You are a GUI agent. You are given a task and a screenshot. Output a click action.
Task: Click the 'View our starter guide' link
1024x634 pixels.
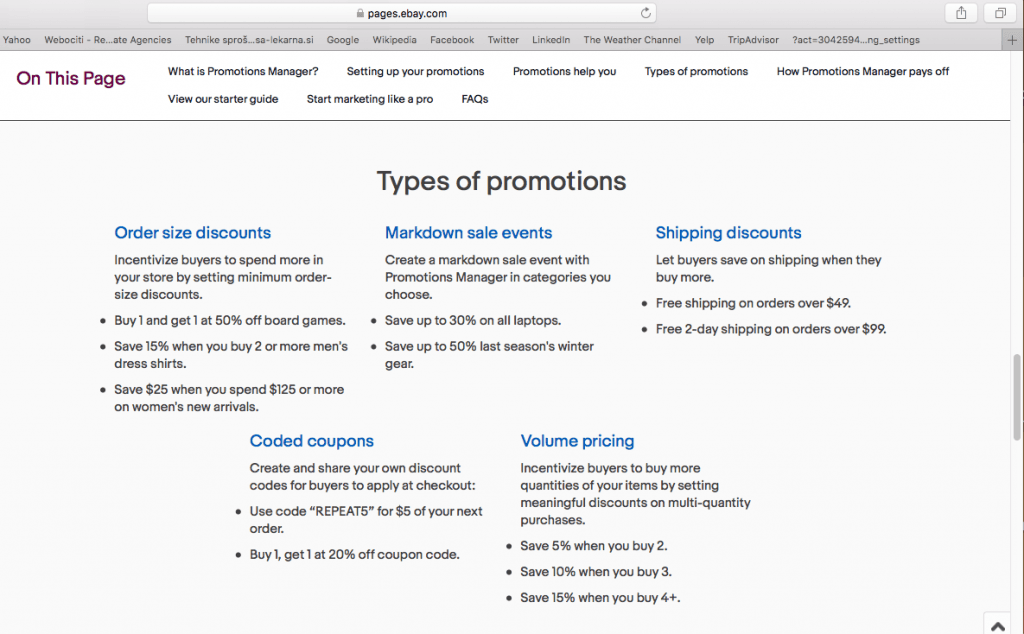pos(223,99)
